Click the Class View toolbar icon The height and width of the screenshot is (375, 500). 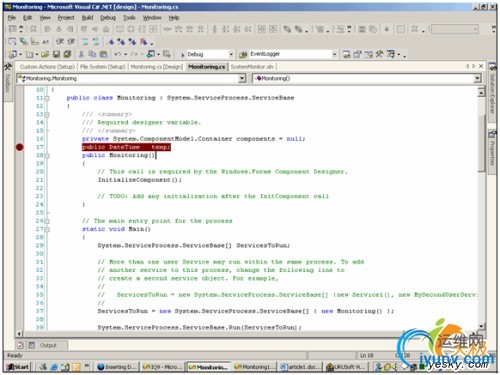click(390, 54)
